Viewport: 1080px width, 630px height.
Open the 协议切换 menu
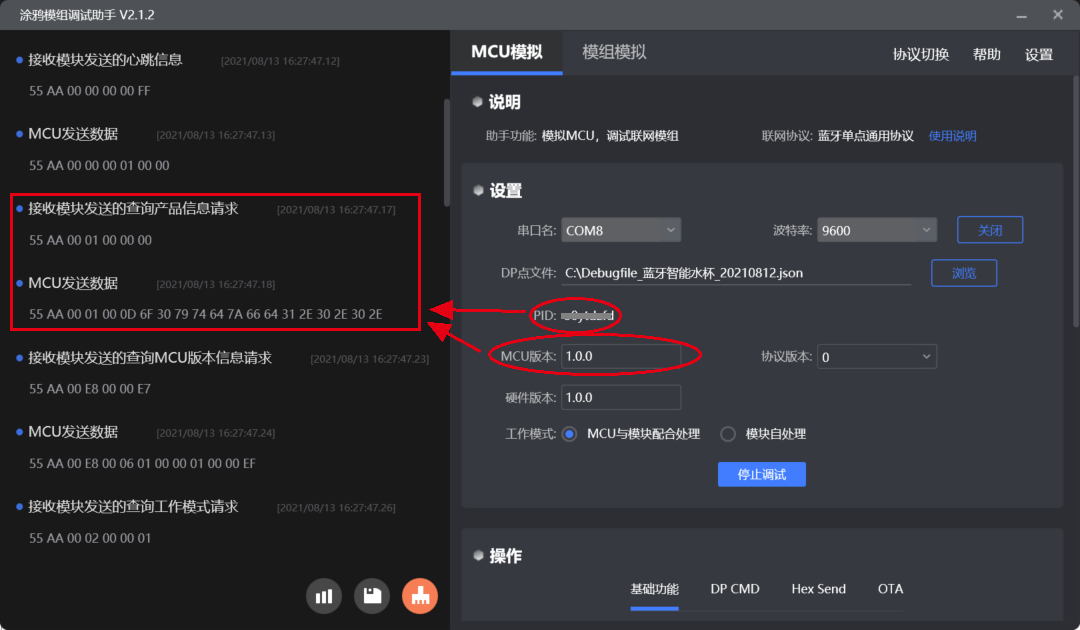(x=921, y=54)
